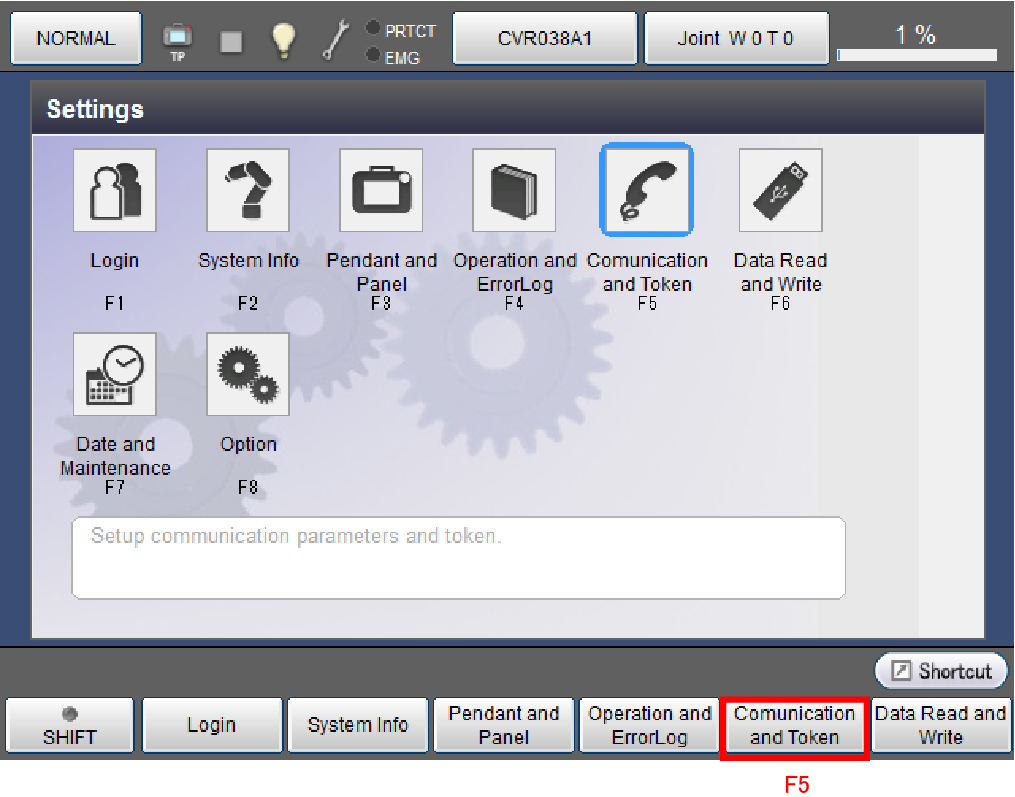1015x797 pixels.
Task: Click the description text box
Action: [x=458, y=557]
